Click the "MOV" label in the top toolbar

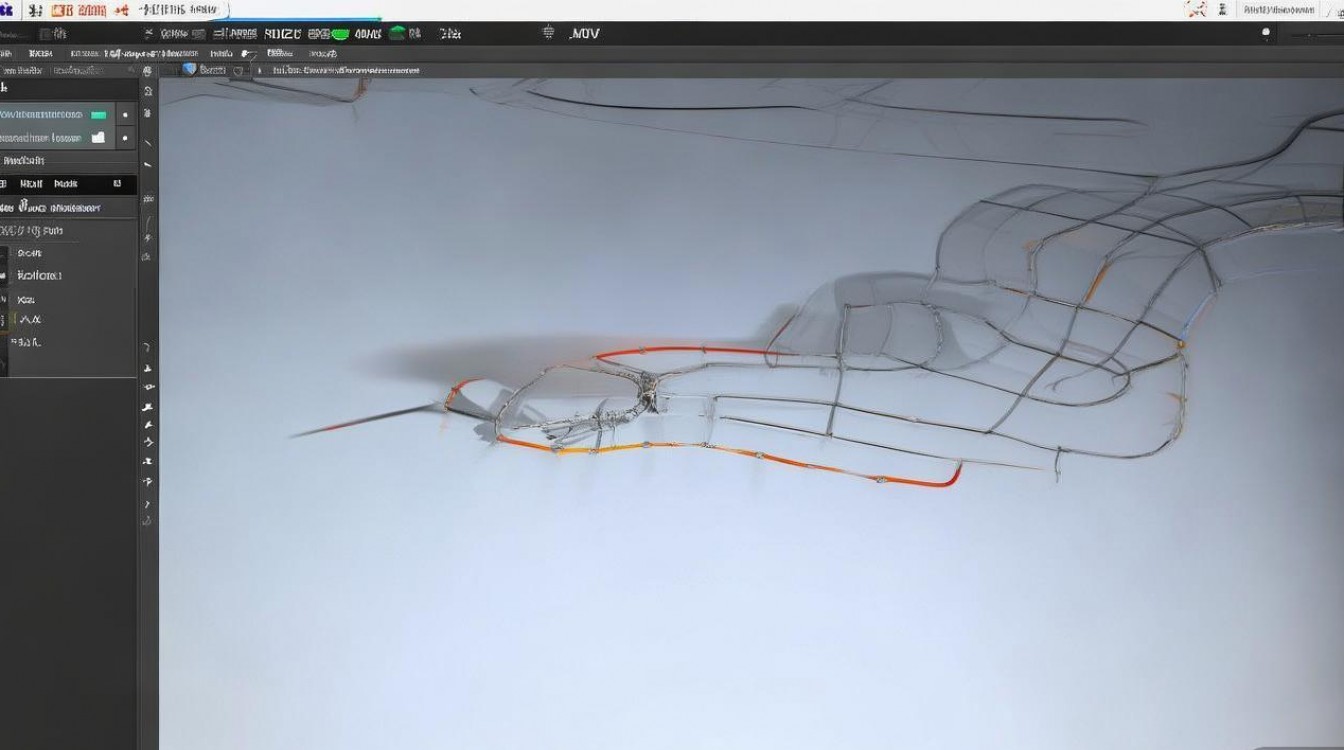584,34
